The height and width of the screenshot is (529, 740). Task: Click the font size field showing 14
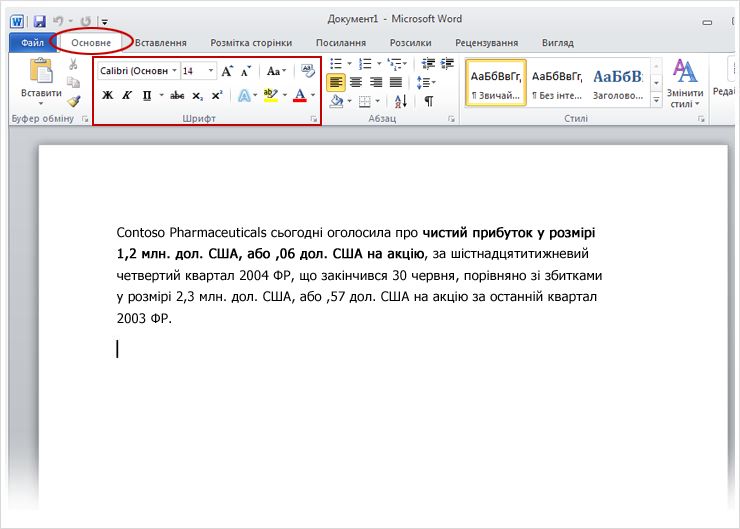(x=193, y=71)
